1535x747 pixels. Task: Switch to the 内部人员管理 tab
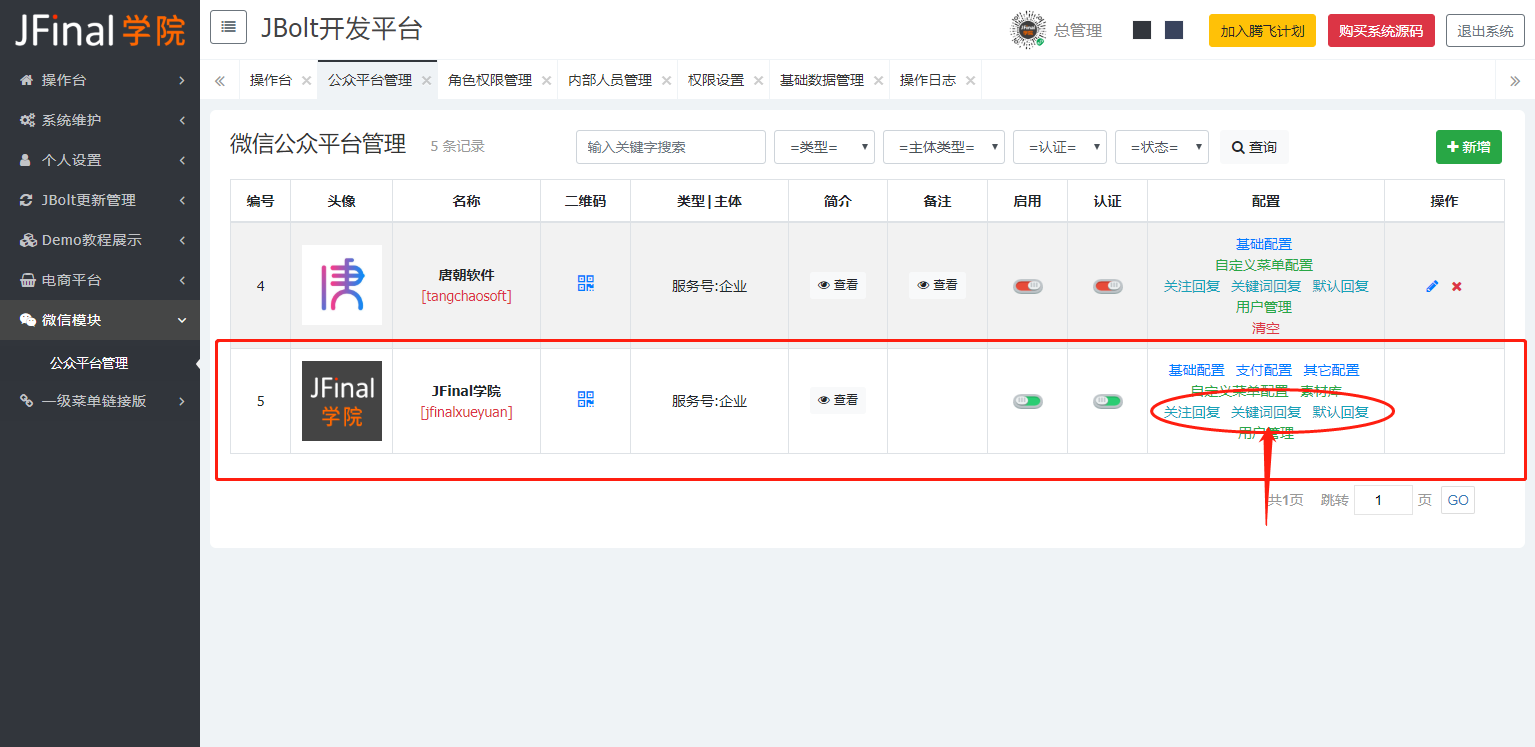[610, 80]
